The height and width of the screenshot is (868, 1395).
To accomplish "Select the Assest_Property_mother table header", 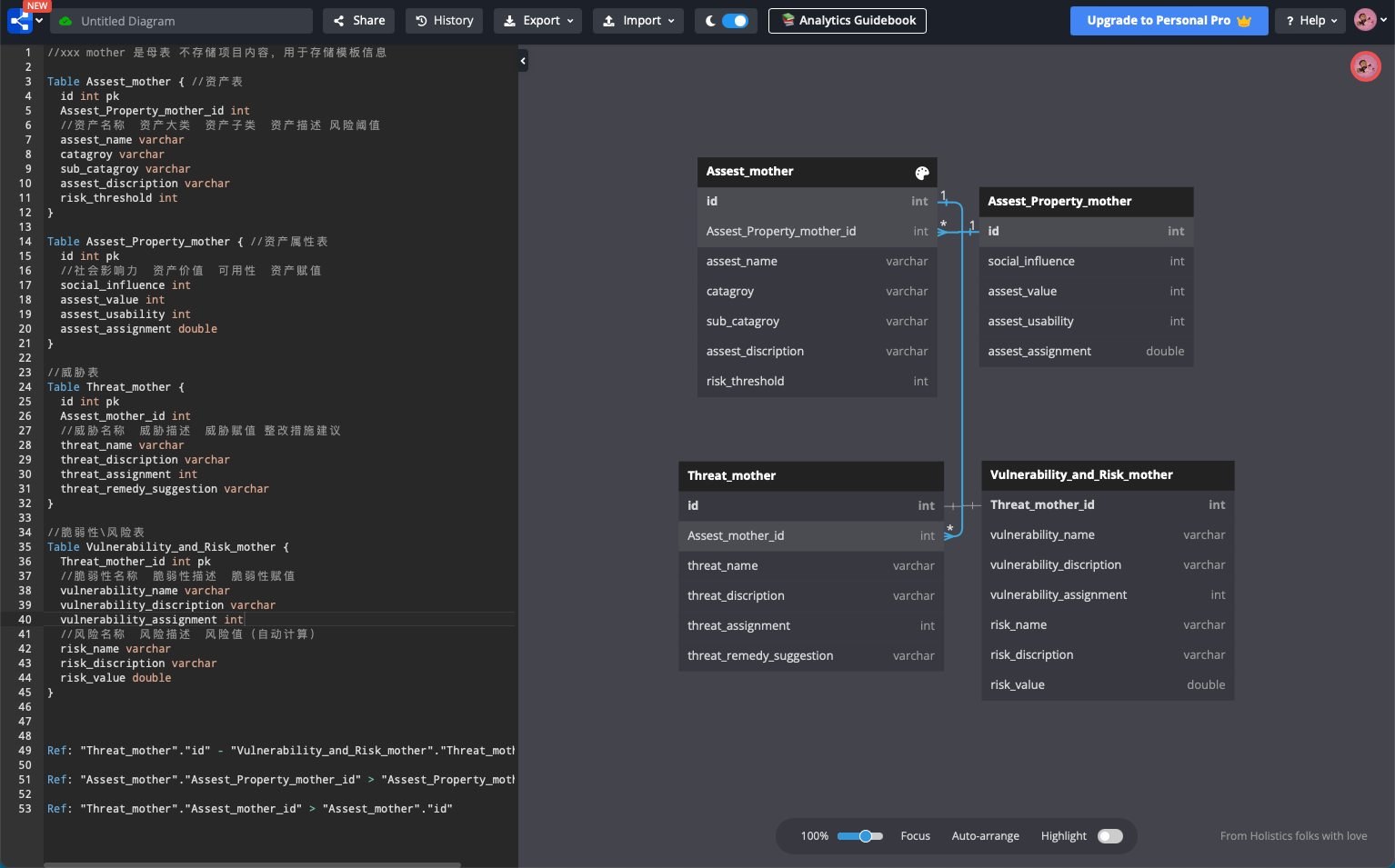I will pos(1086,202).
